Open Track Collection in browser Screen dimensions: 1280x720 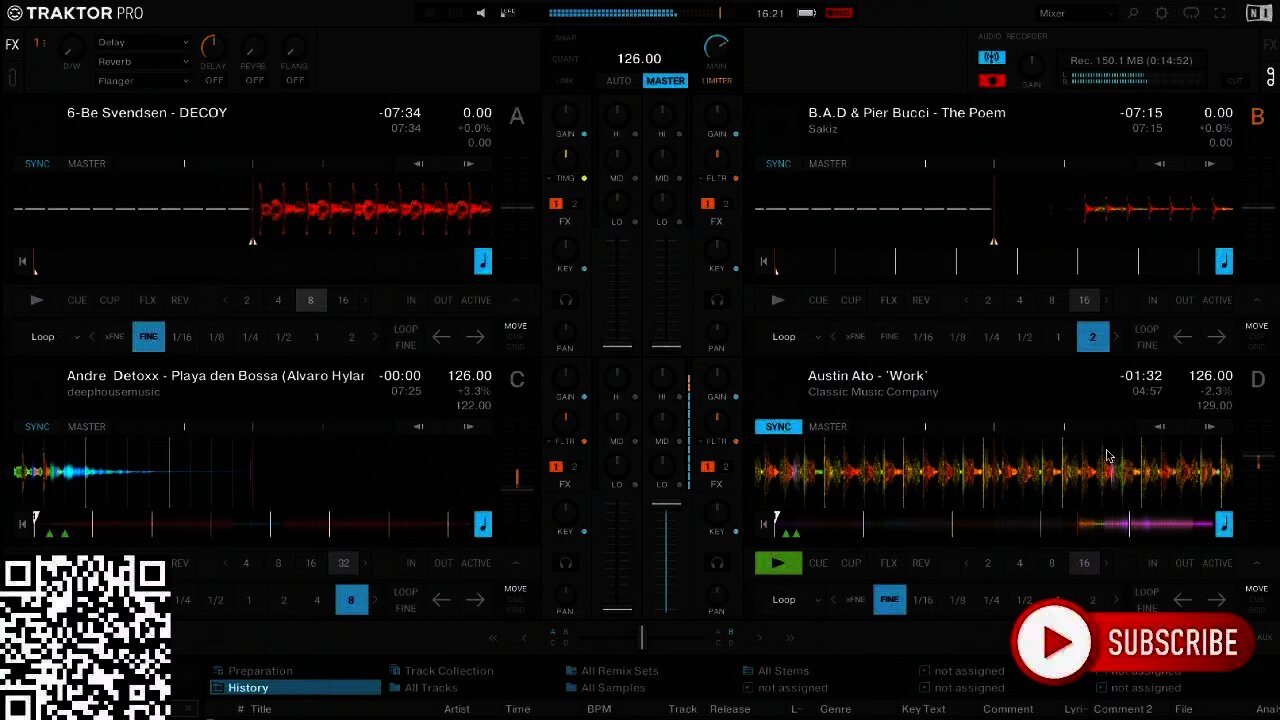click(449, 671)
